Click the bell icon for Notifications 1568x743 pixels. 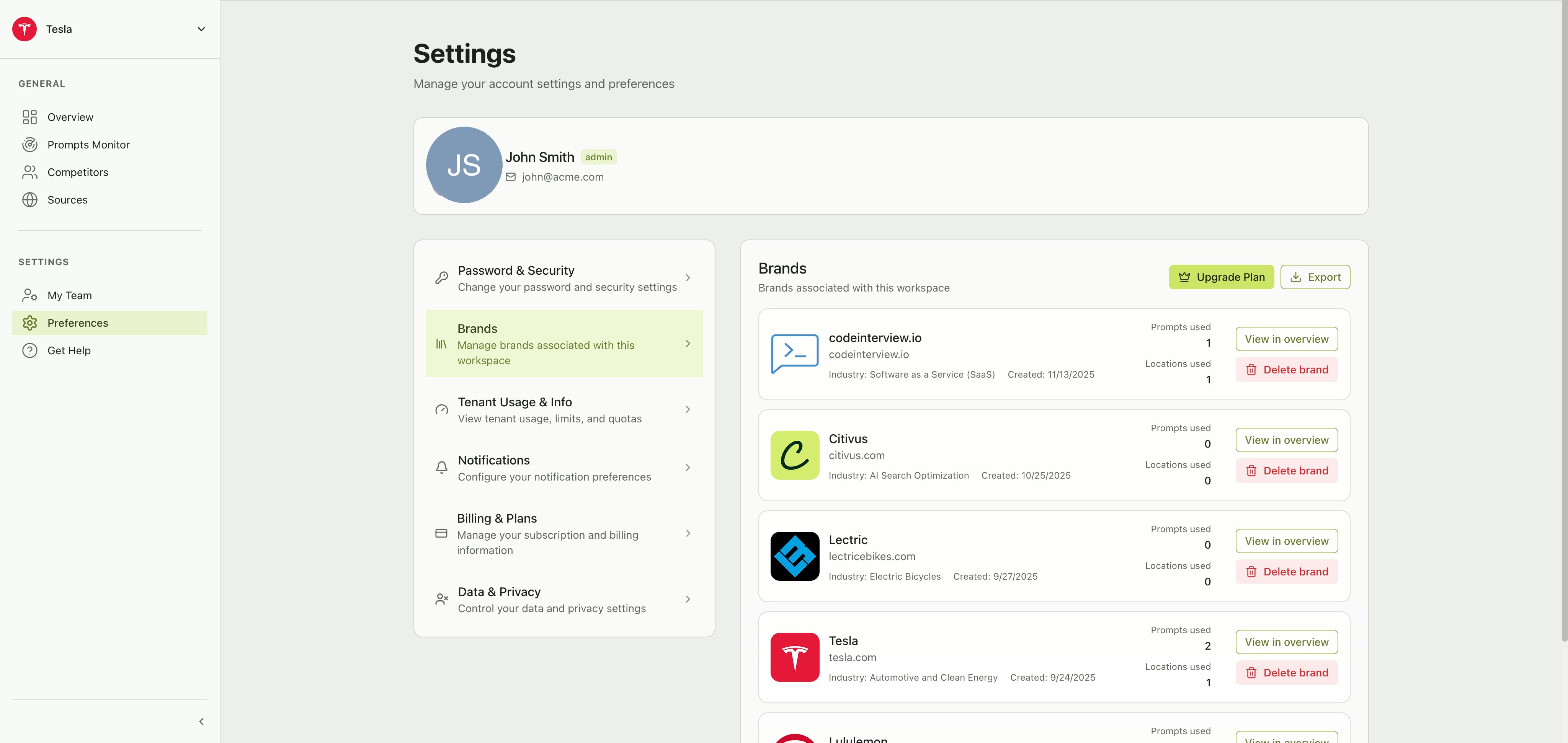coord(442,468)
